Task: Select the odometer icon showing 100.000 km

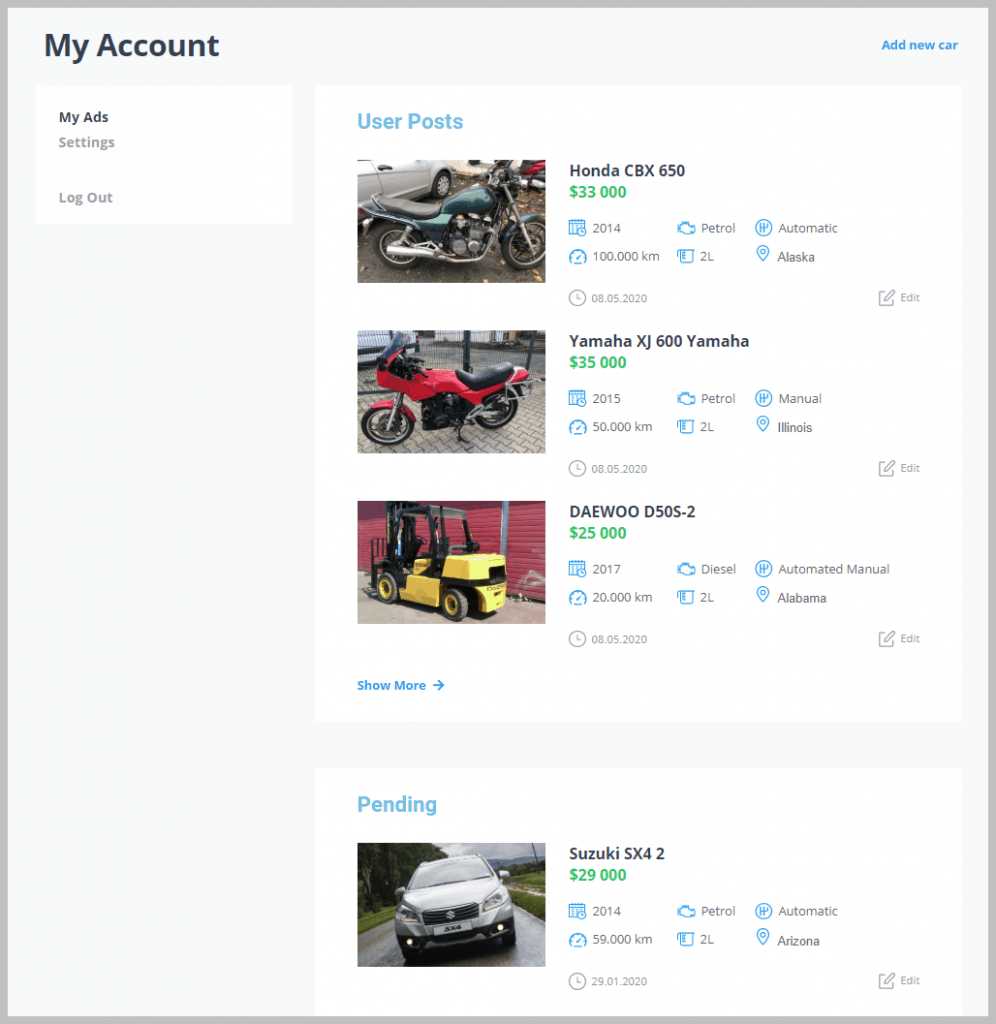Action: tap(577, 257)
